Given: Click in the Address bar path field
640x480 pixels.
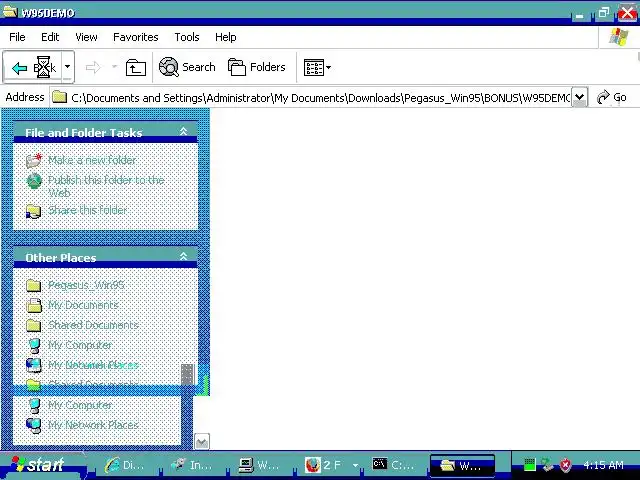Looking at the screenshot, I should (310, 98).
